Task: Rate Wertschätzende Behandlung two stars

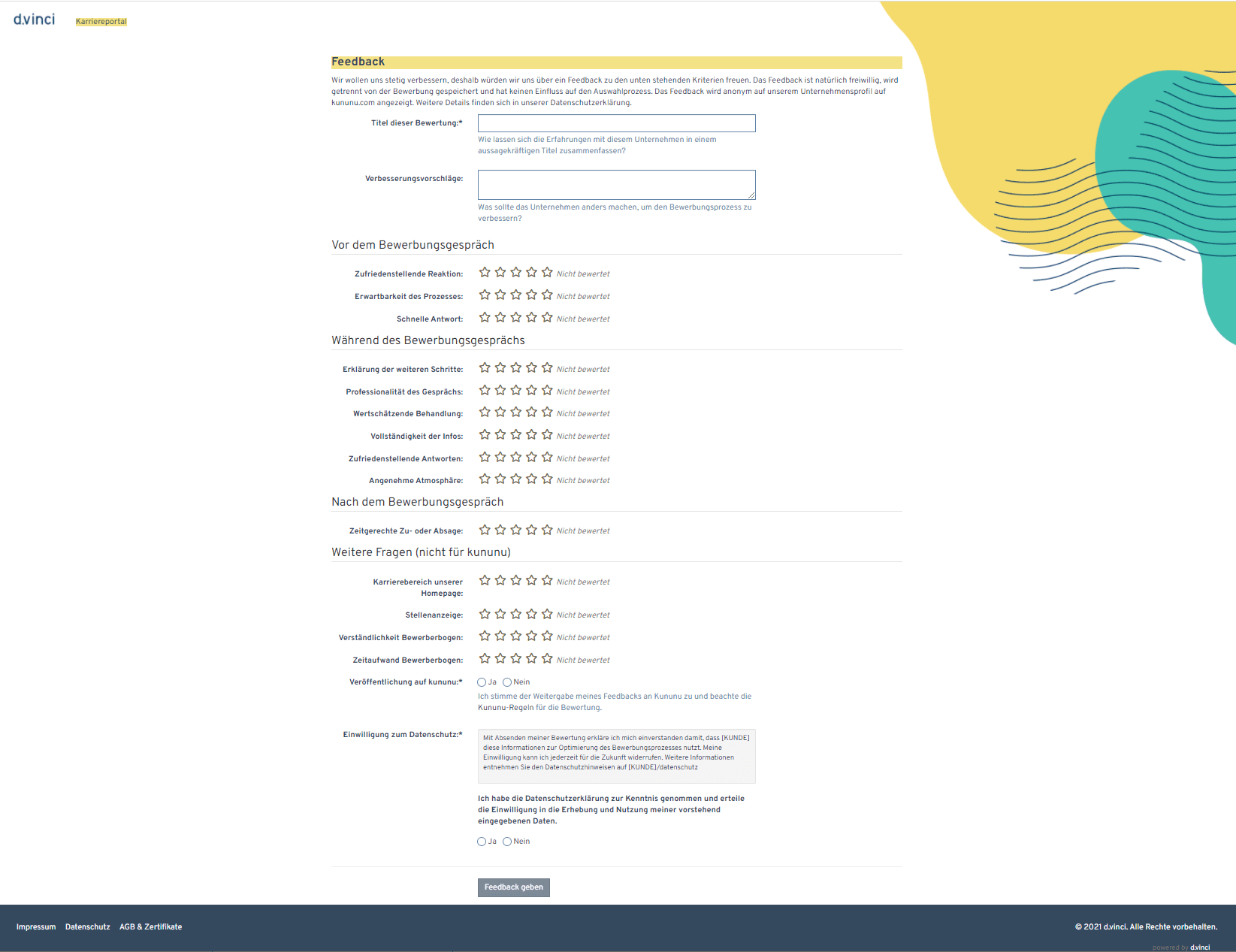Action: [x=500, y=413]
